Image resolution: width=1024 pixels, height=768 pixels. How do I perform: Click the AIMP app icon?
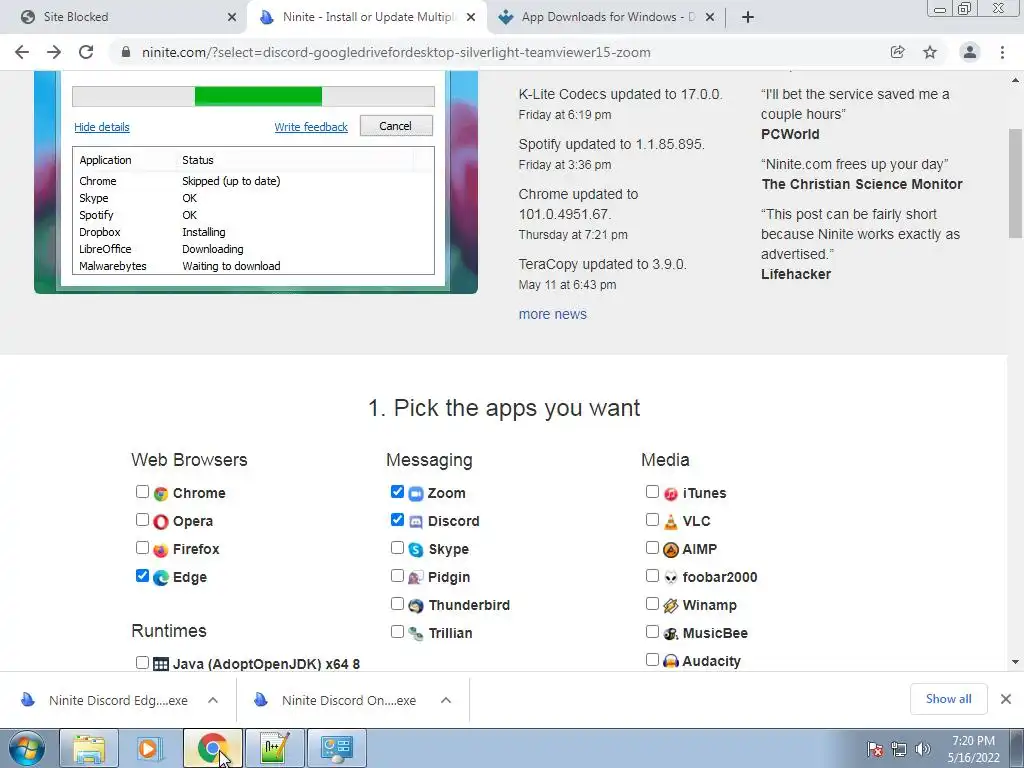pyautogui.click(x=671, y=550)
